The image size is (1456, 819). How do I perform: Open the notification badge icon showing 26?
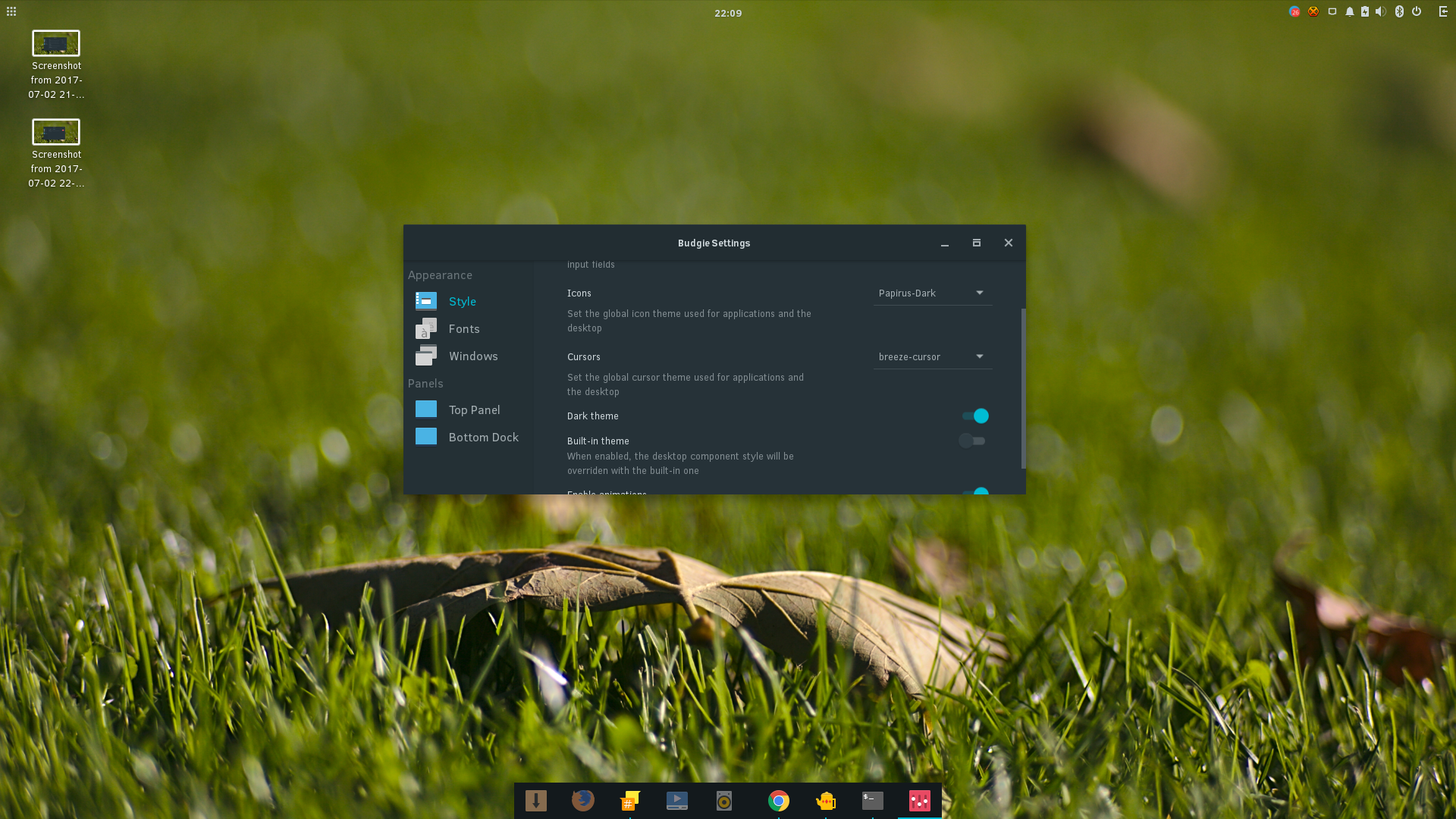(x=1294, y=11)
